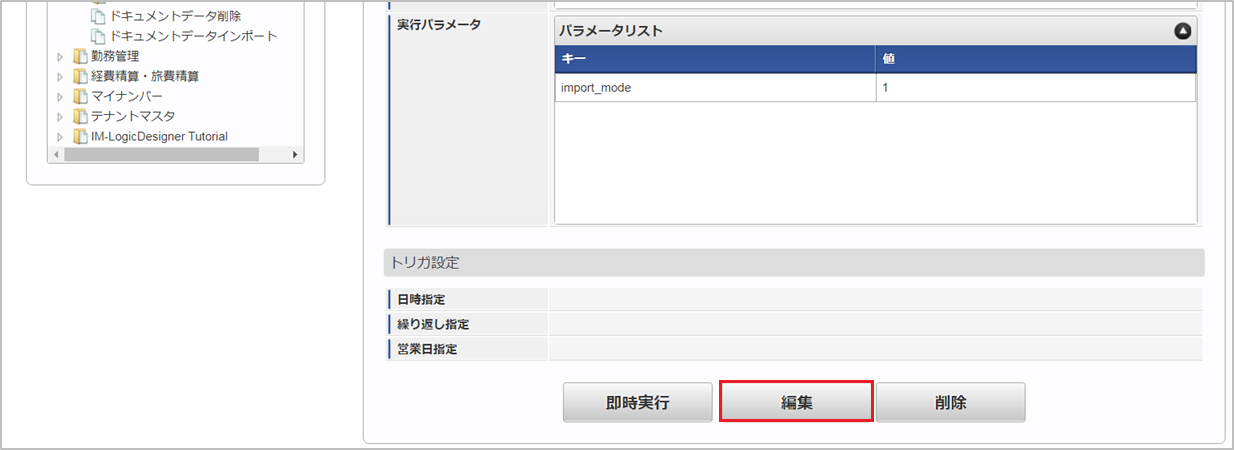The image size is (1234, 450).
Task: Click the tree scrollbar left arrow
Action: click(x=55, y=155)
